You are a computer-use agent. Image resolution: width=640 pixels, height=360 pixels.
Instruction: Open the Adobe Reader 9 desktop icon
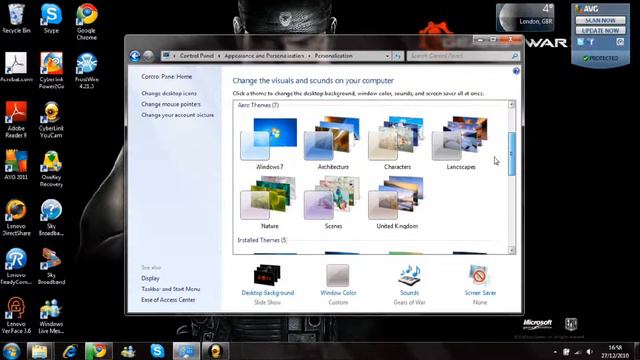coord(16,119)
